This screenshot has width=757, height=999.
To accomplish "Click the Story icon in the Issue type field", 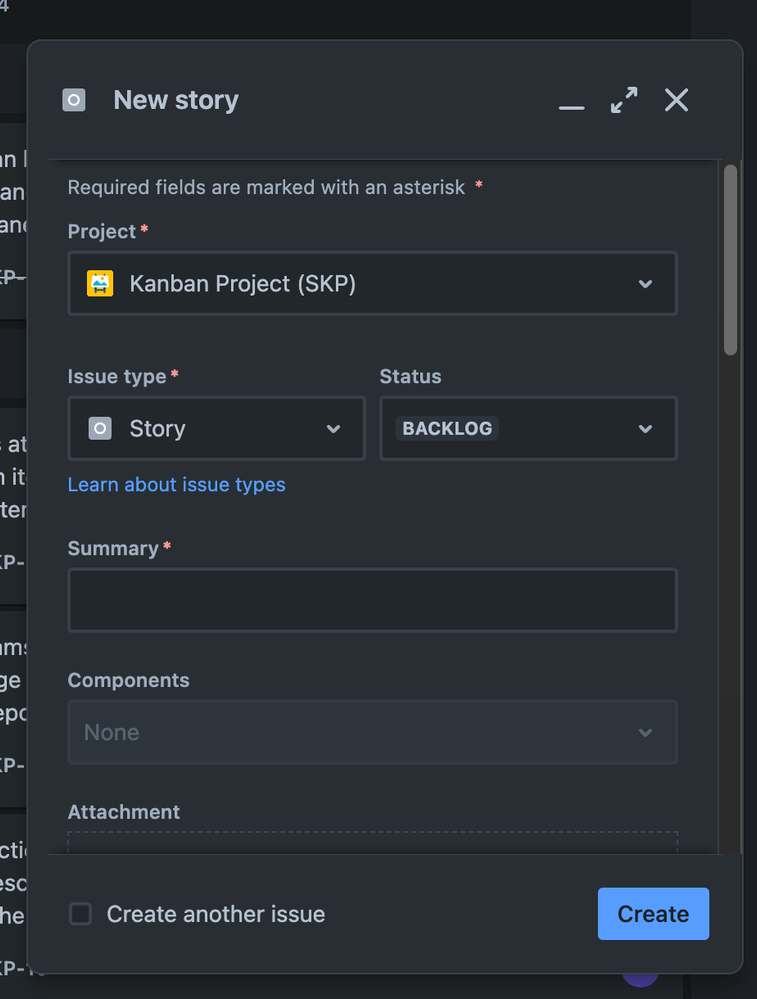I will [x=100, y=429].
